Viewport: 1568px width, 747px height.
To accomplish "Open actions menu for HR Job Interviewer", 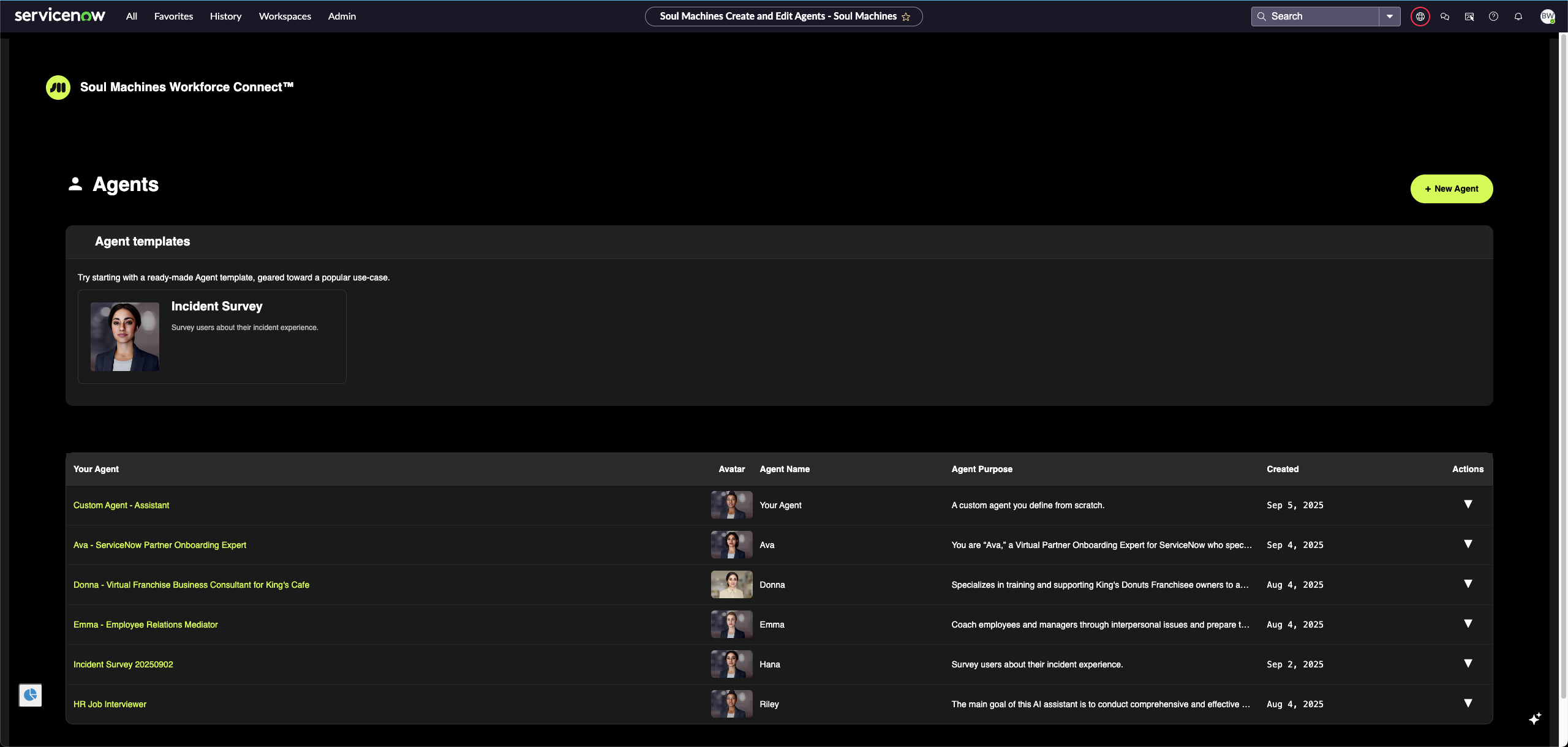I will [1468, 704].
